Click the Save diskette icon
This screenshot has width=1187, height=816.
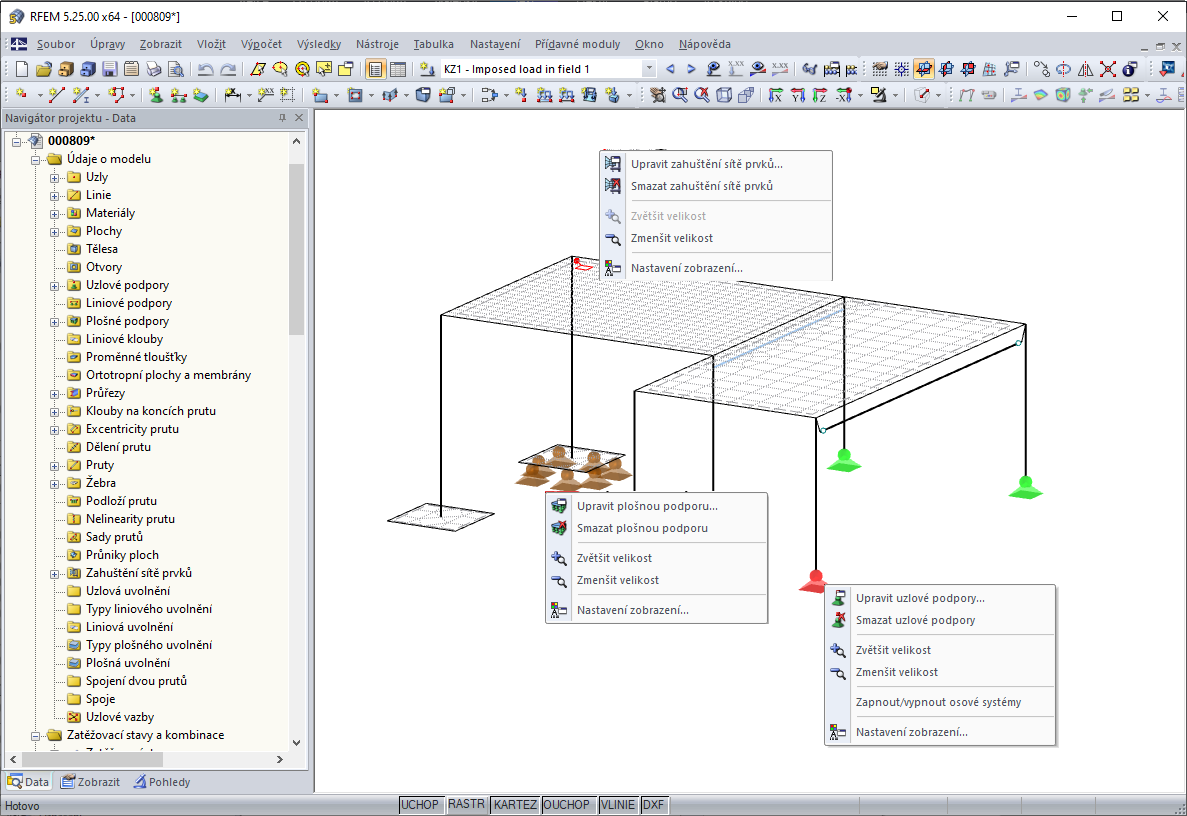(x=110, y=69)
